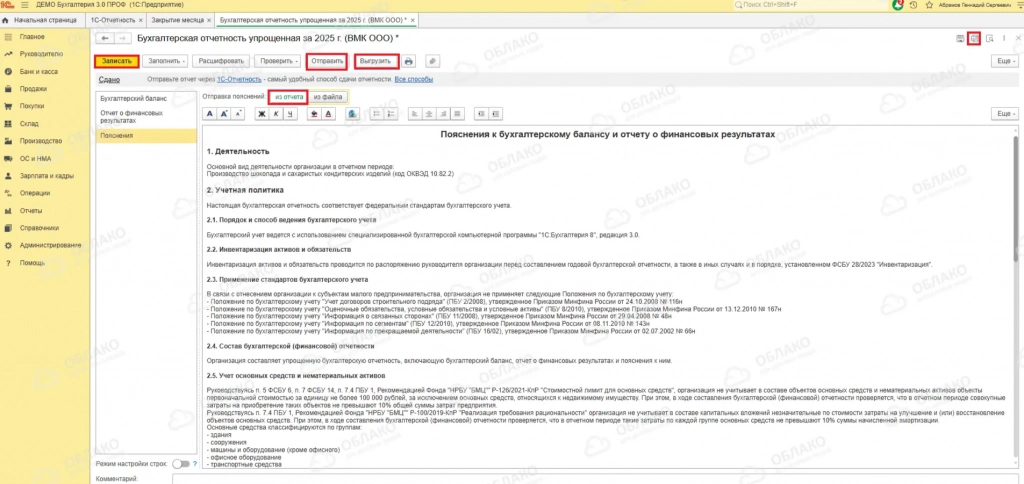Open Бухгалтерский баланс section
This screenshot has height=484, width=1024.
coord(146,98)
